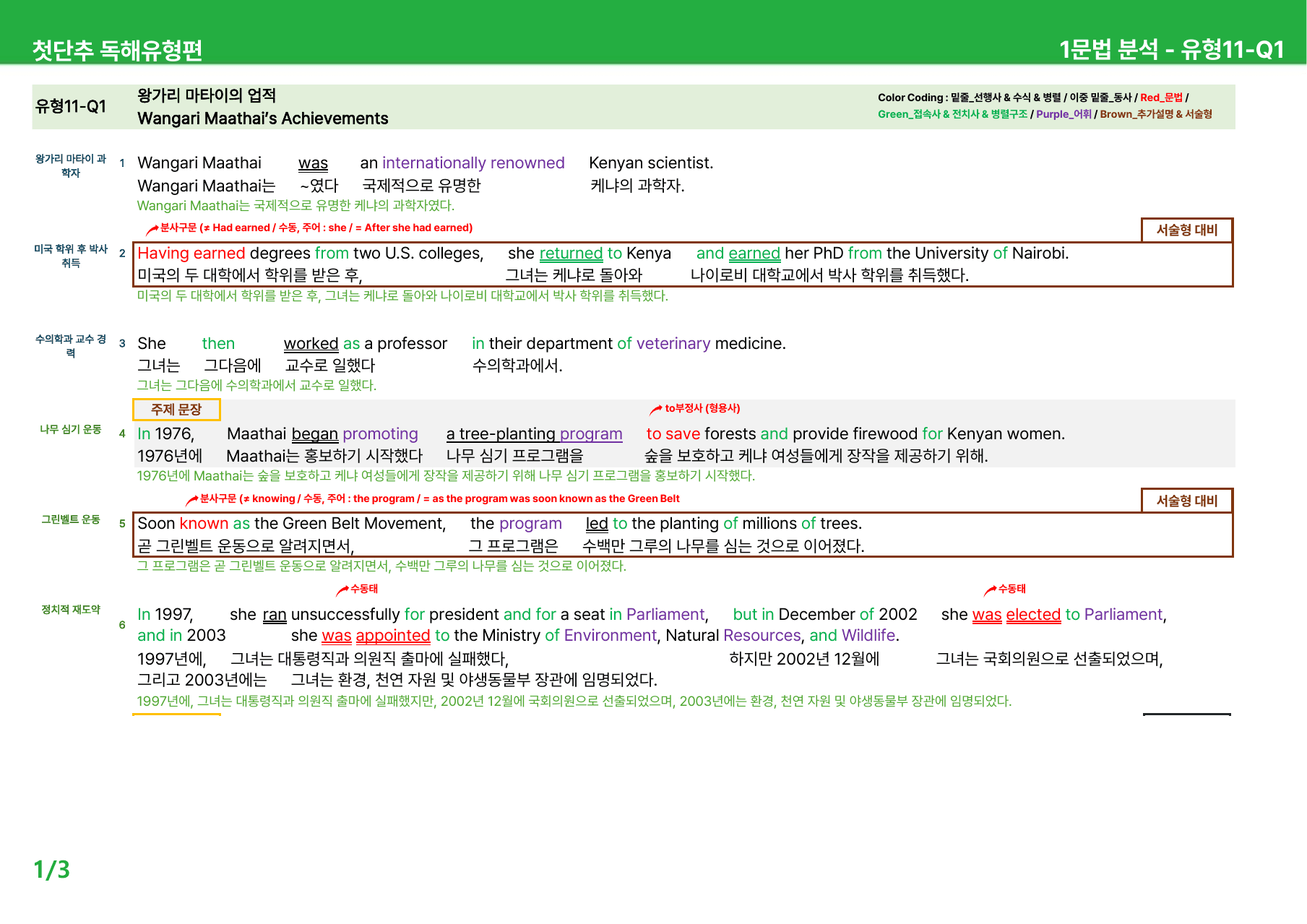Click the phrase 'Green Belt Movement,'
Image resolution: width=1307 pixels, height=924 pixels.
click(365, 524)
